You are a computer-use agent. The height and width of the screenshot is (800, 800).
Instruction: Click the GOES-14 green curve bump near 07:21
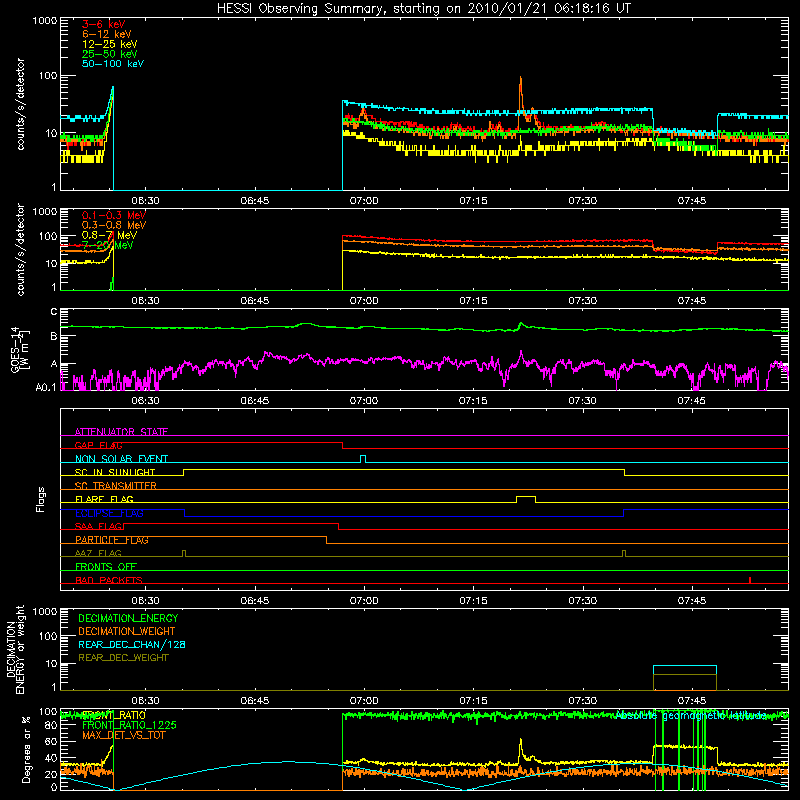coord(521,323)
